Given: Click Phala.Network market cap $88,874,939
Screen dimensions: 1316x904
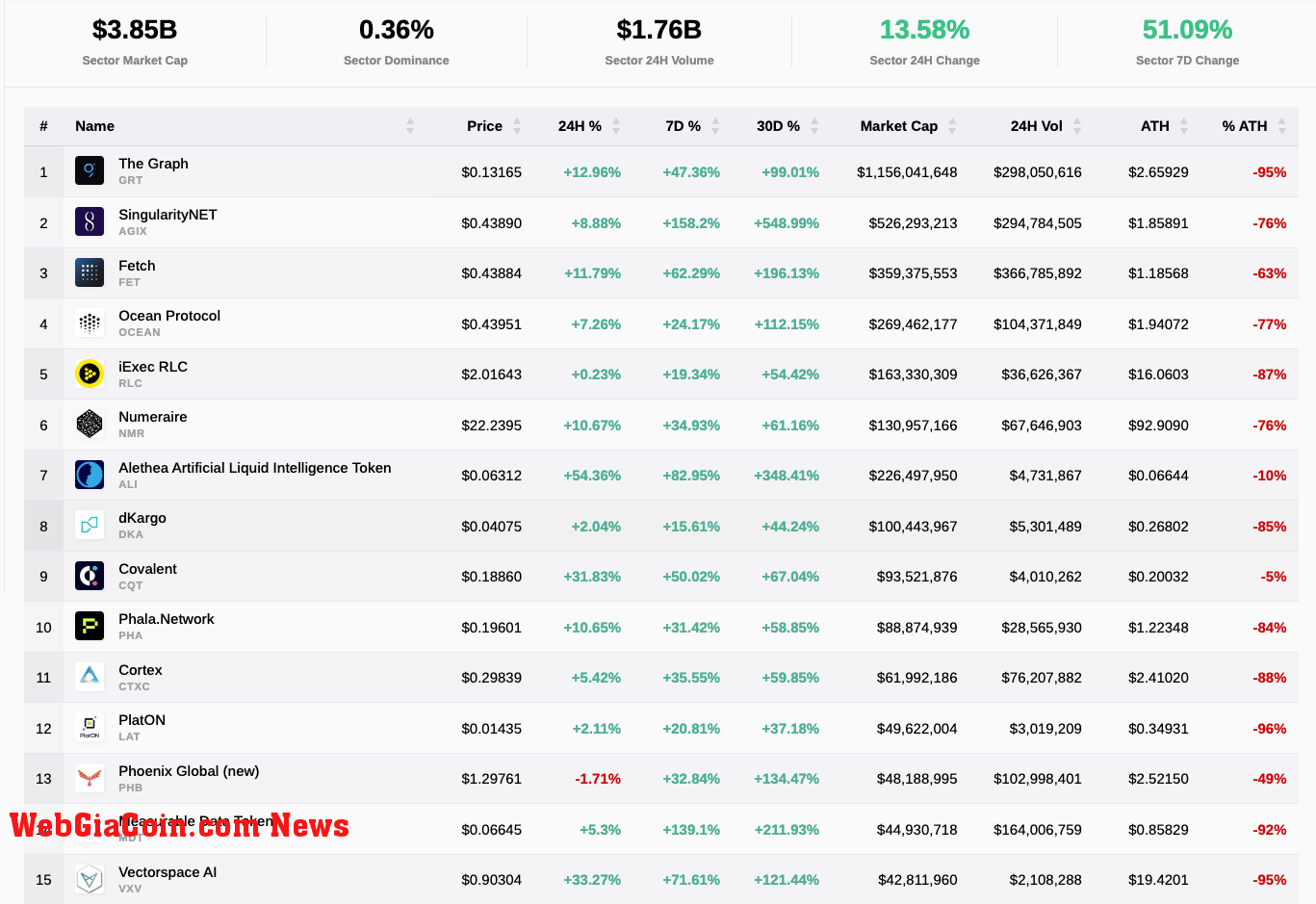Looking at the screenshot, I should (916, 628).
